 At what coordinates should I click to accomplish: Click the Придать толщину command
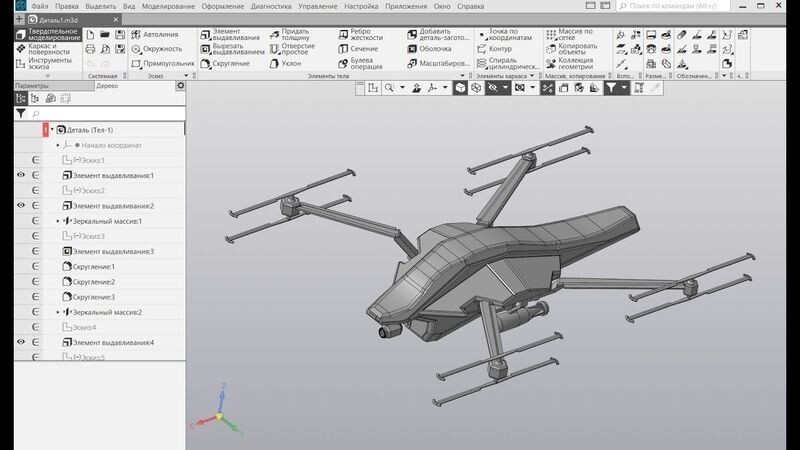click(290, 34)
